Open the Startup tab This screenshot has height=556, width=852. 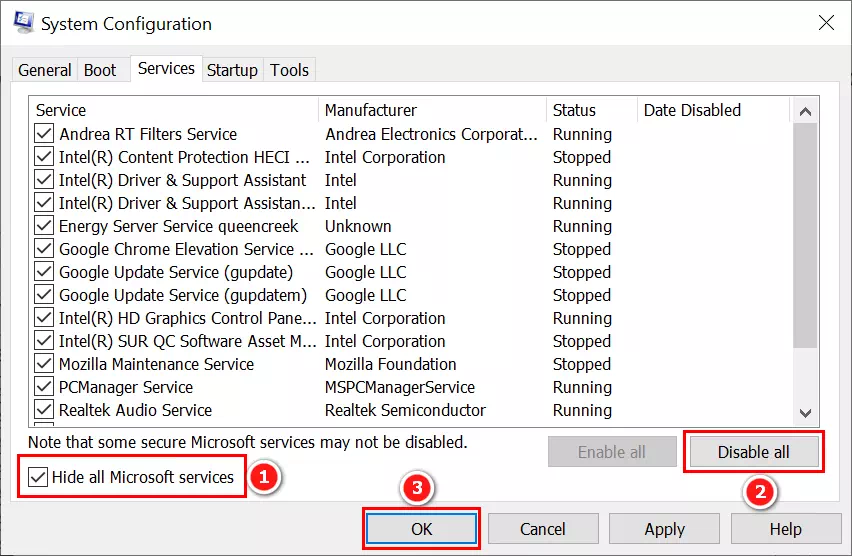point(233,70)
